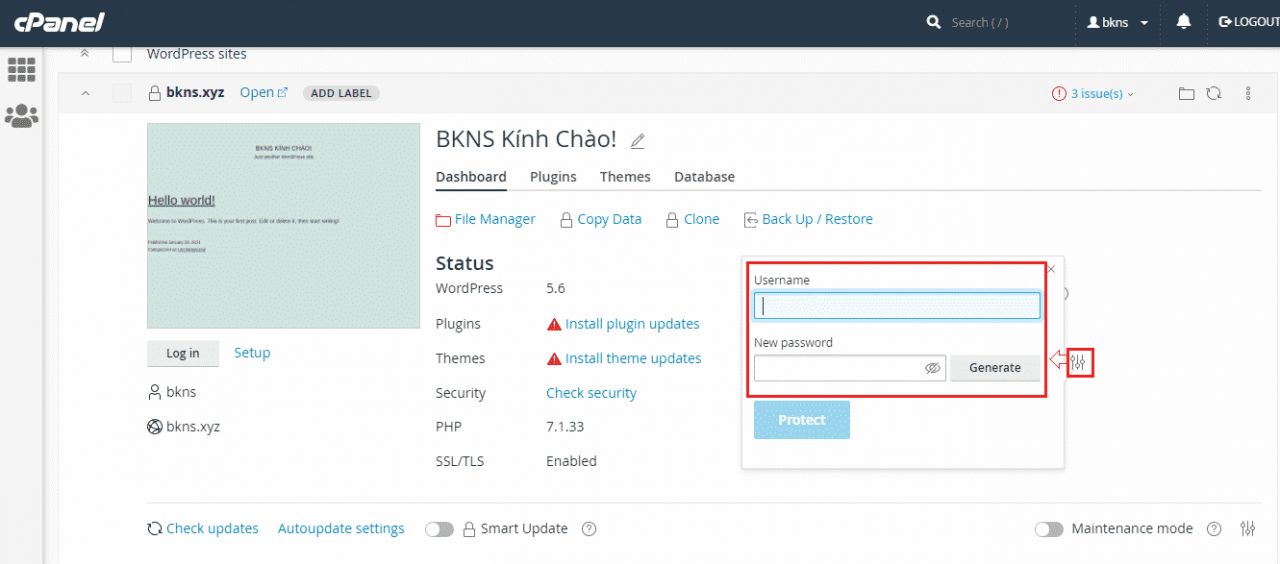Image resolution: width=1280 pixels, height=564 pixels.
Task: Refresh the bkns.xyz site entry
Action: tap(1213, 93)
